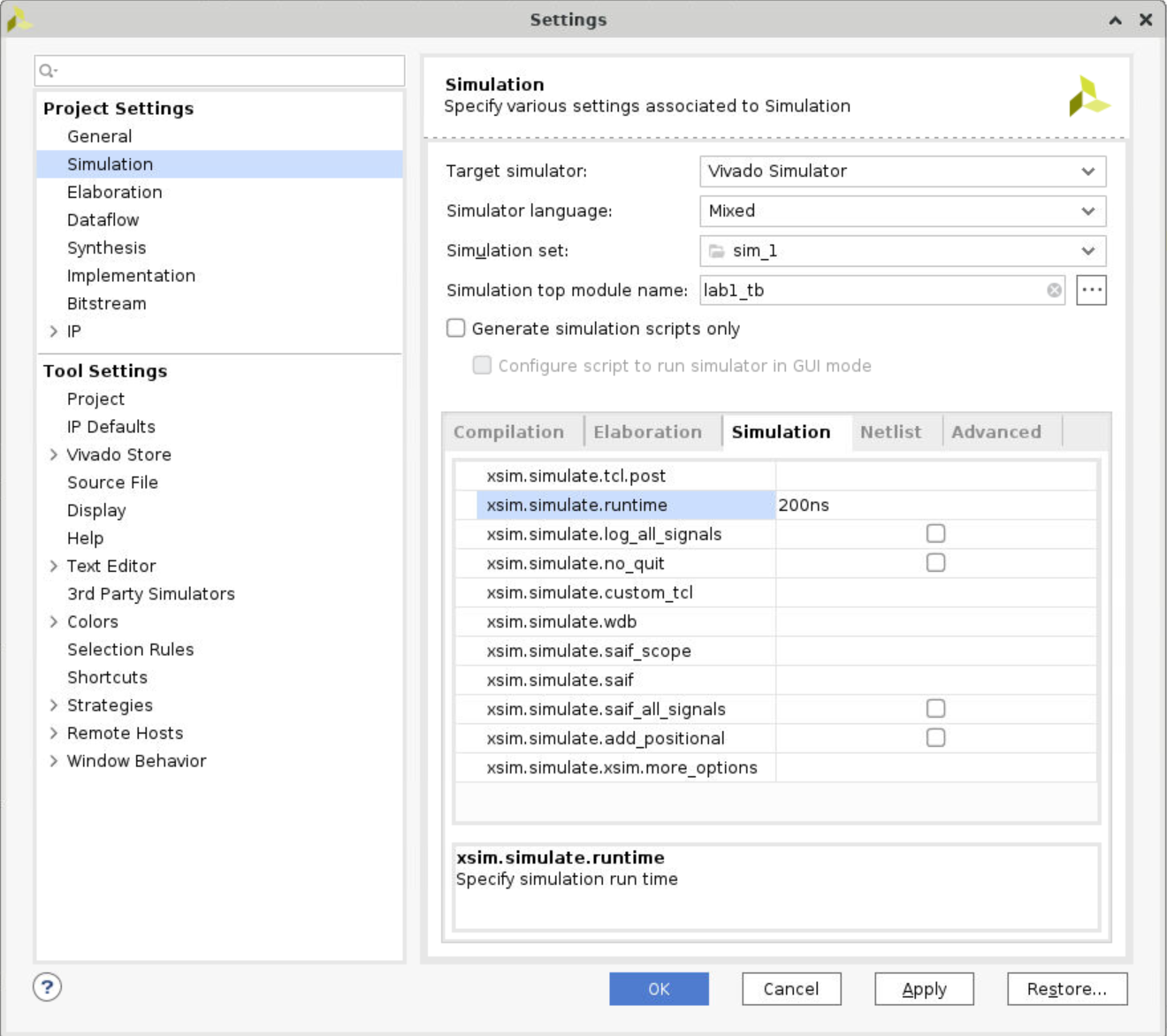The height and width of the screenshot is (1036, 1167).
Task: Expand the Text Editor node
Action: [x=54, y=566]
